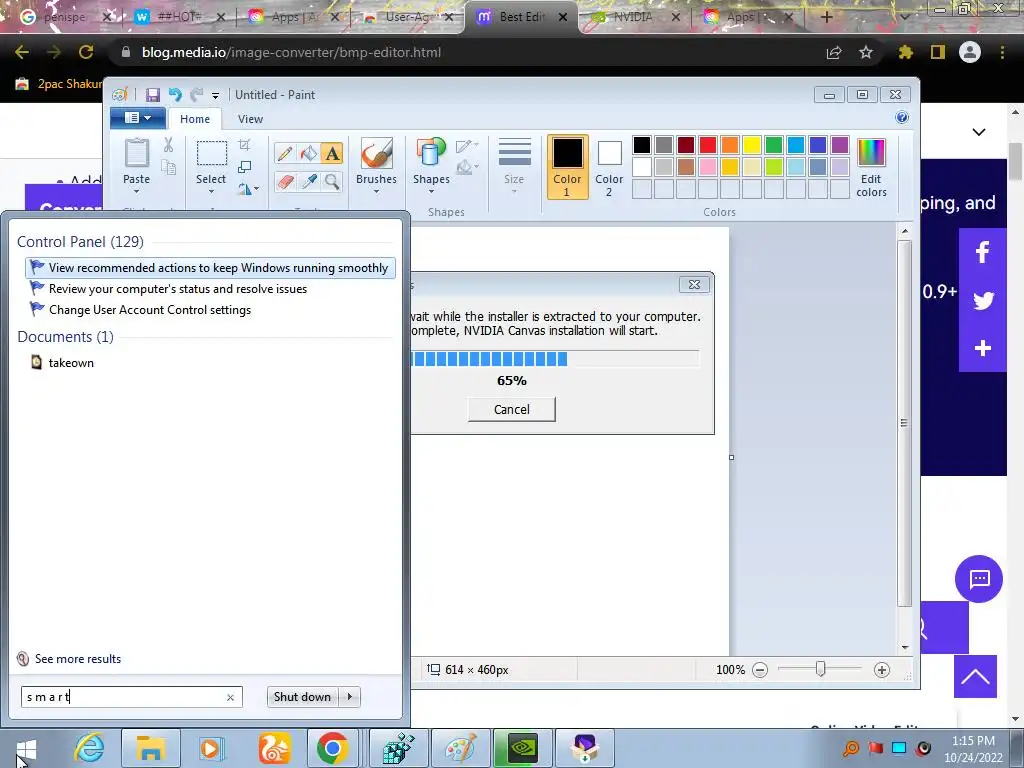This screenshot has height=768, width=1024.
Task: Click the Brushes tool icon
Action: [x=376, y=153]
